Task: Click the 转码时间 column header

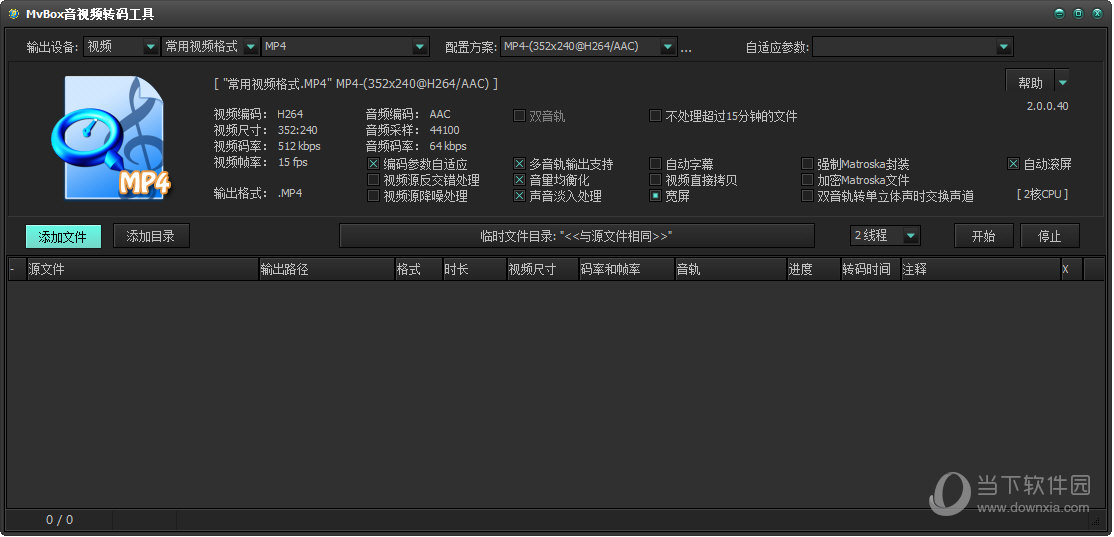Action: (871, 269)
